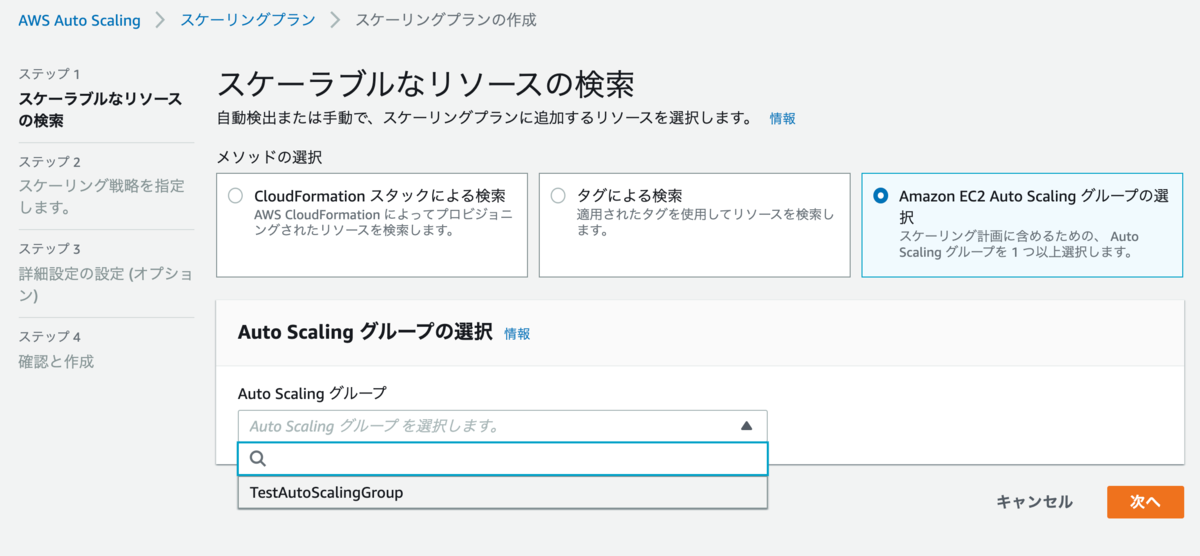Open the AWS Auto Scaling breadcrumb link
Viewport: 1200px width, 556px height.
tap(79, 20)
